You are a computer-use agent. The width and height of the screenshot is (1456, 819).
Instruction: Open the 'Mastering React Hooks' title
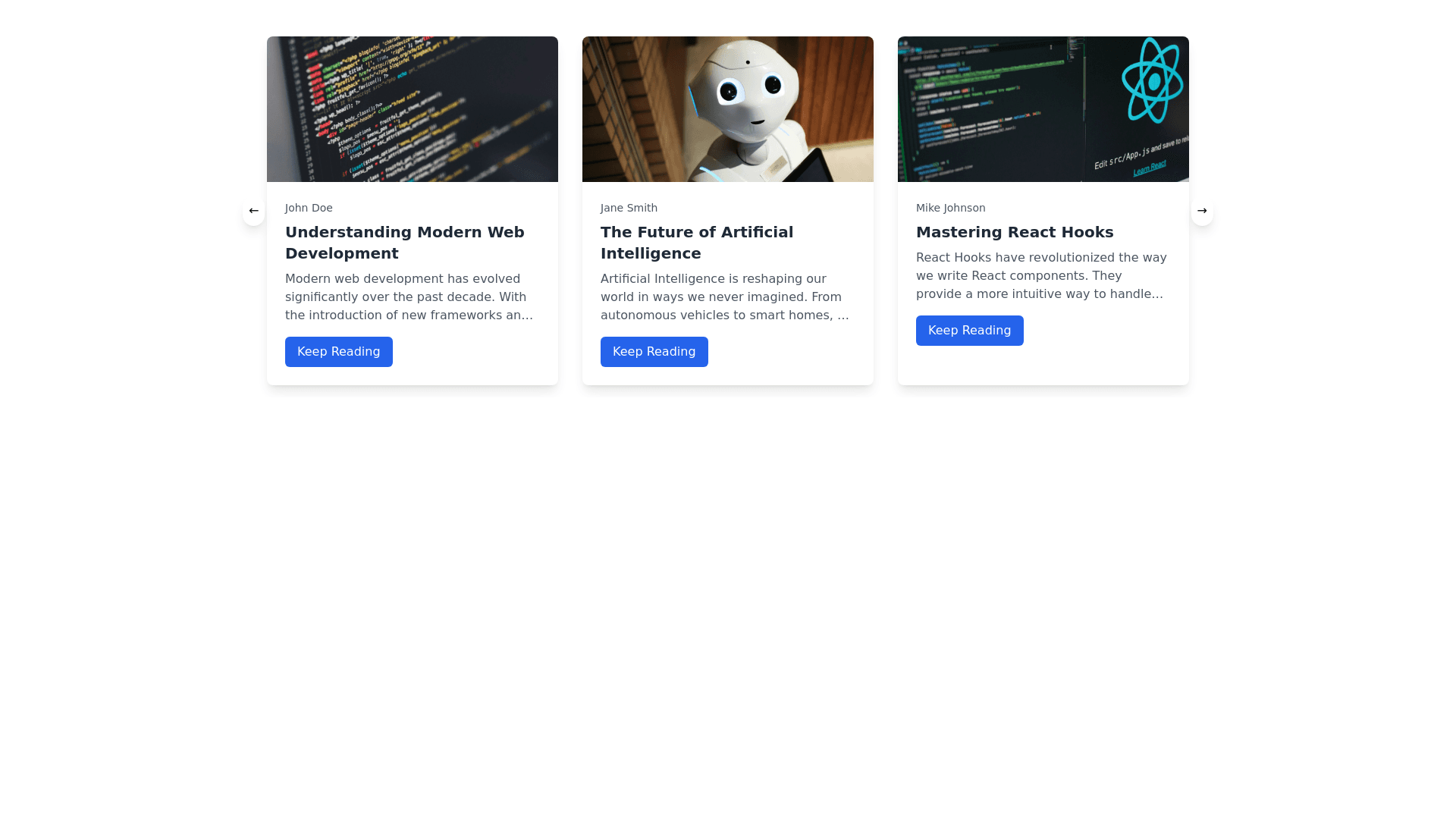(1014, 232)
